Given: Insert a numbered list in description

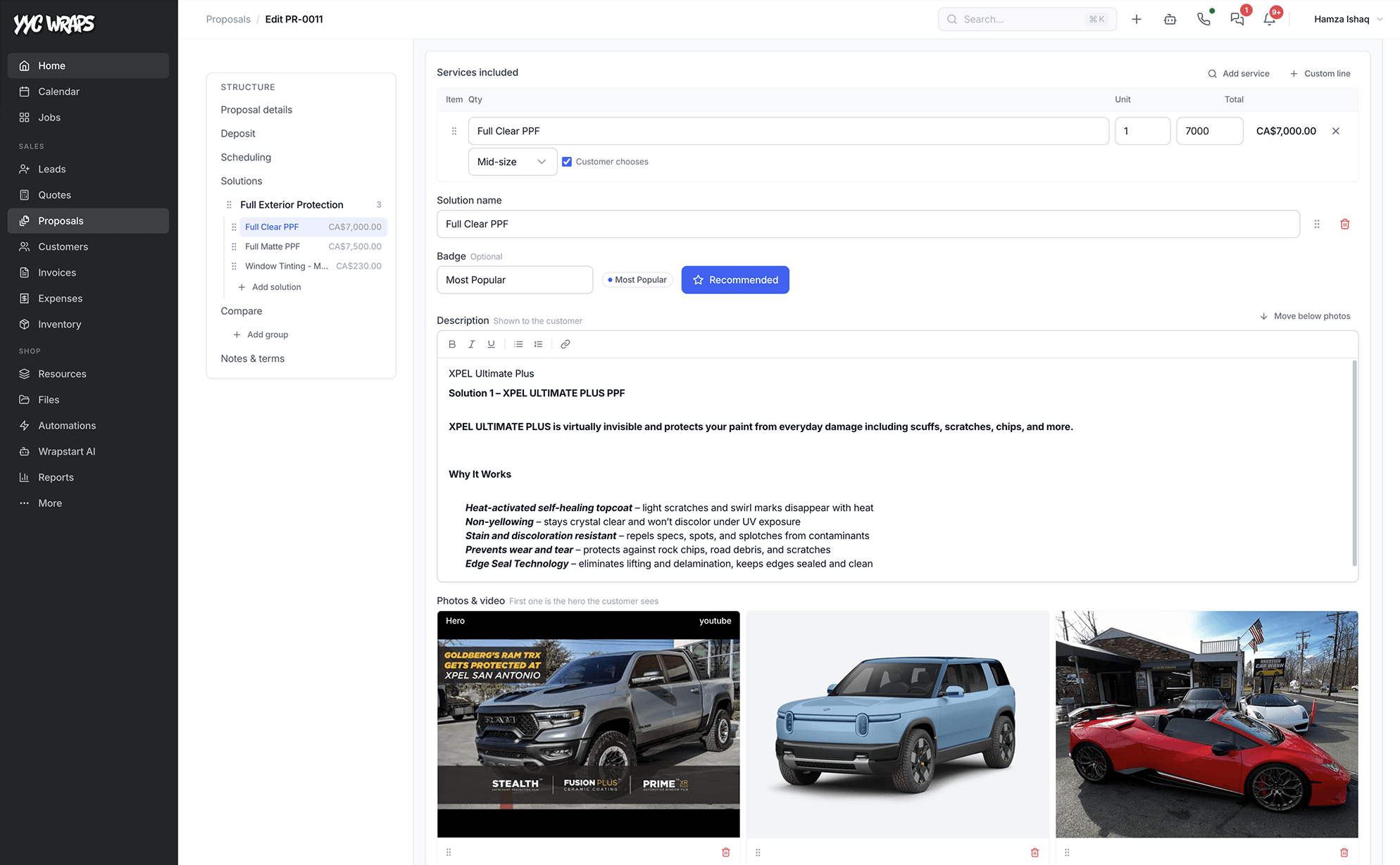Looking at the screenshot, I should [x=538, y=344].
